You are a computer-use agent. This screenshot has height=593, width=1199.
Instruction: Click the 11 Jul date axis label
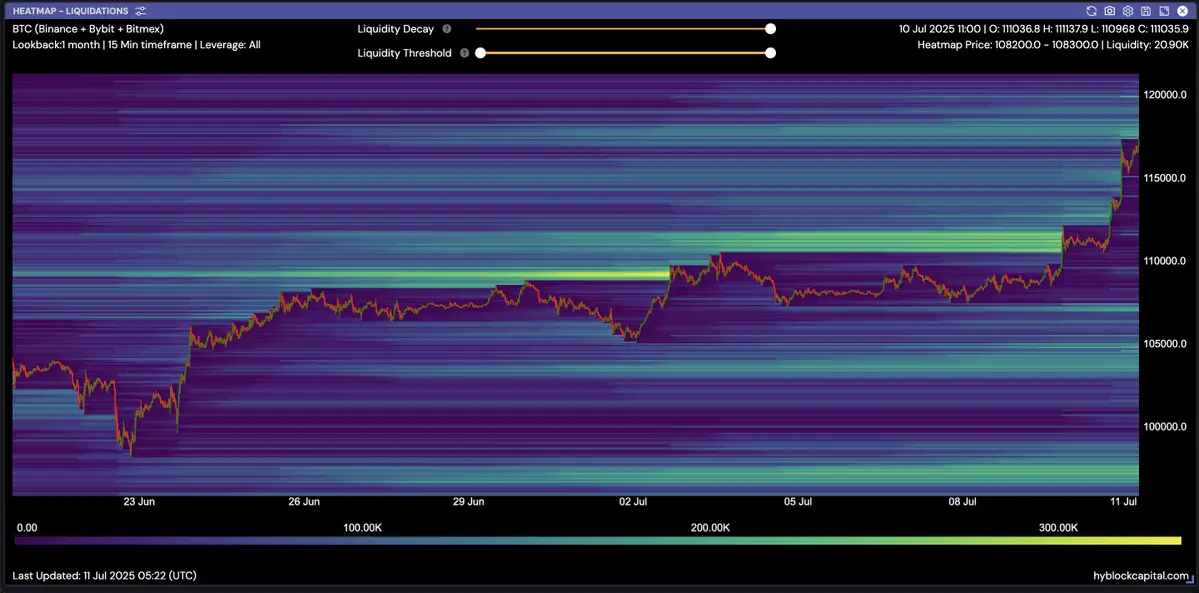(1124, 502)
